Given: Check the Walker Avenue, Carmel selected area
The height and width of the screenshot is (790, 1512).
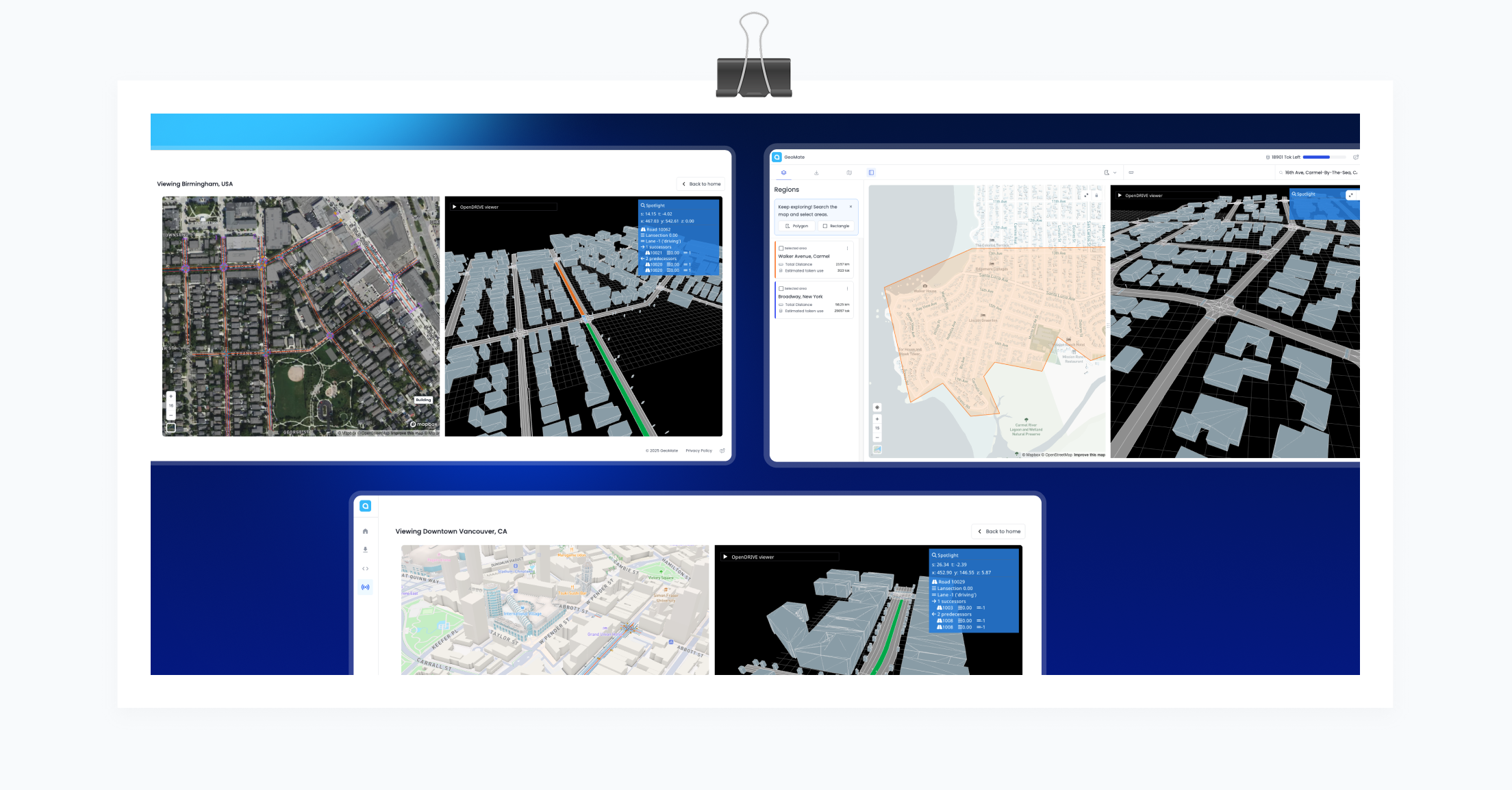Looking at the screenshot, I should 781,249.
